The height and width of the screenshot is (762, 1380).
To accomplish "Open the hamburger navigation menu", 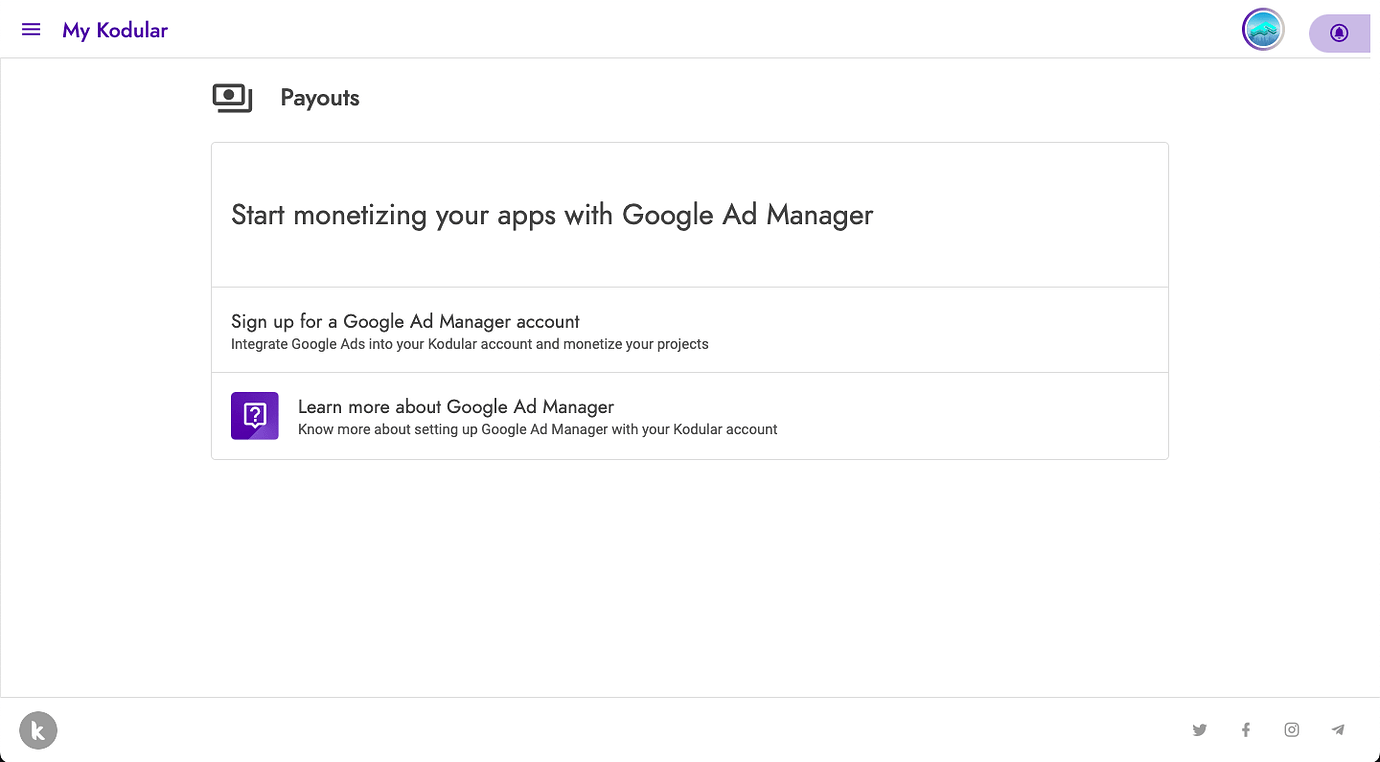I will [x=31, y=30].
